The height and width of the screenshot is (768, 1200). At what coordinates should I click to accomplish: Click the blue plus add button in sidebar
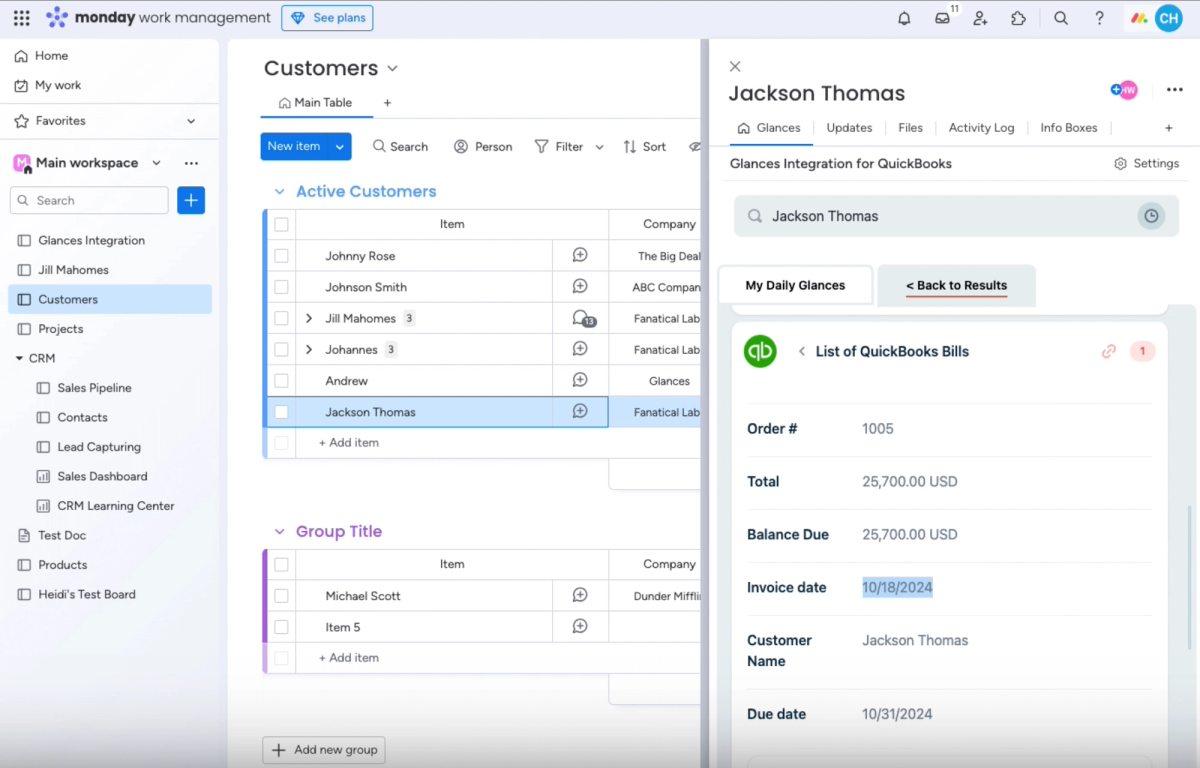pyautogui.click(x=191, y=200)
